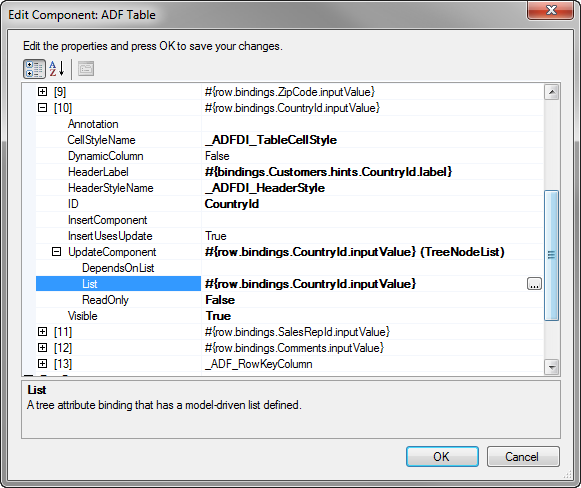
Task: Click the _ADF_RowKeyColumn value
Action: 258,363
